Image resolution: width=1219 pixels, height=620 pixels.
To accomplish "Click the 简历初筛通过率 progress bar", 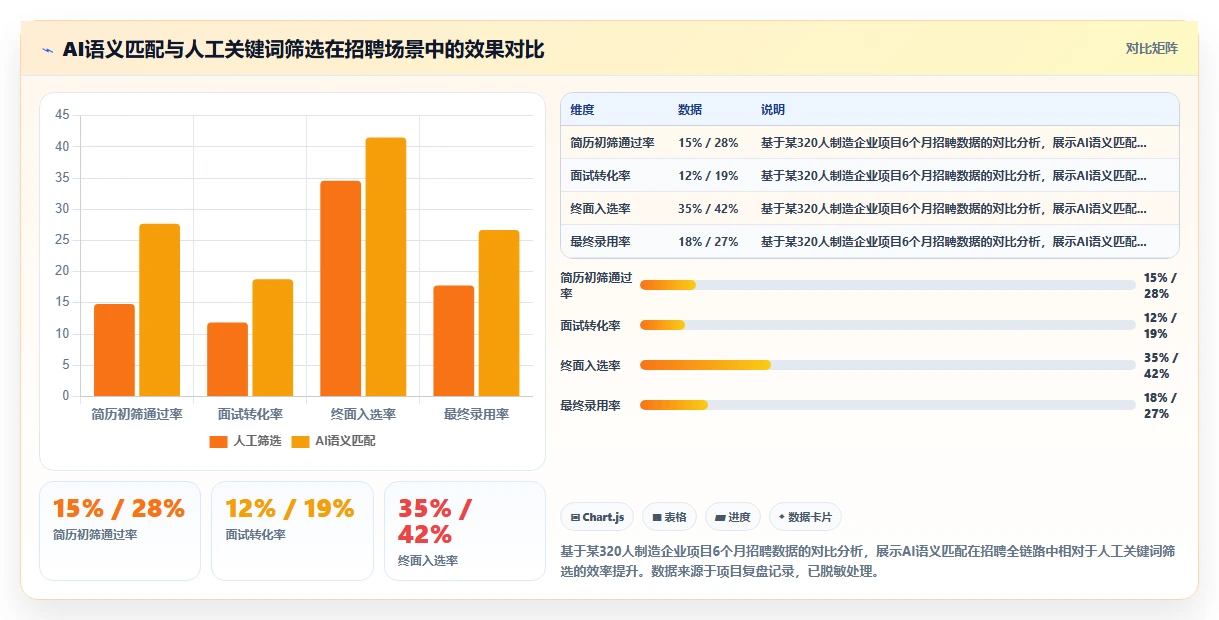I will coord(888,285).
